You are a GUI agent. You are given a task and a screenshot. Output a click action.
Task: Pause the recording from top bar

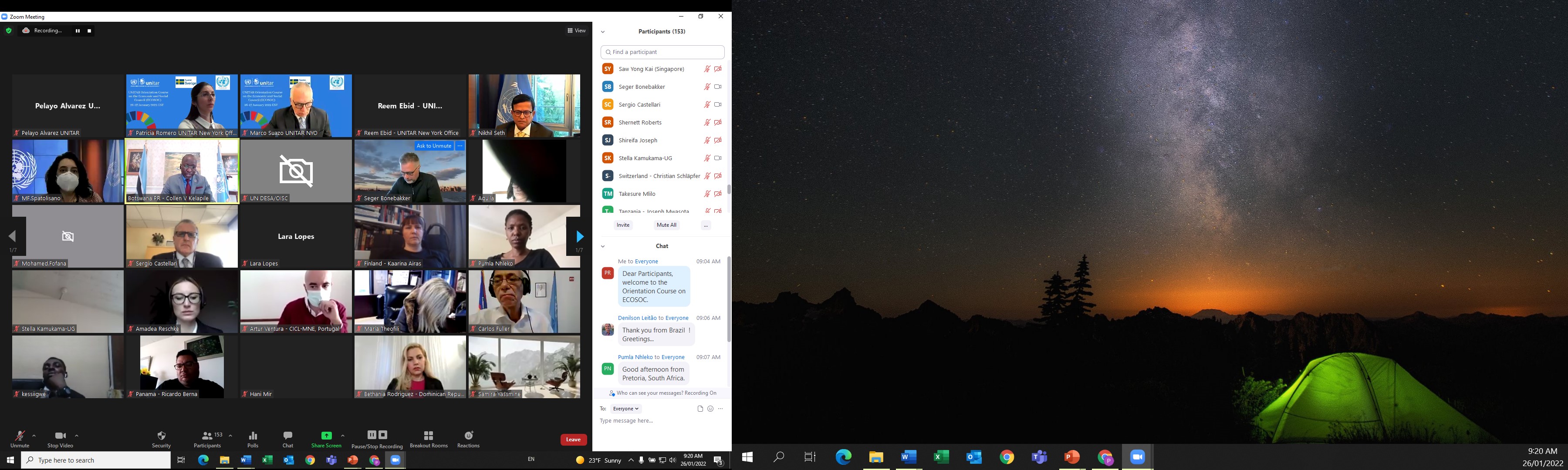pyautogui.click(x=77, y=30)
